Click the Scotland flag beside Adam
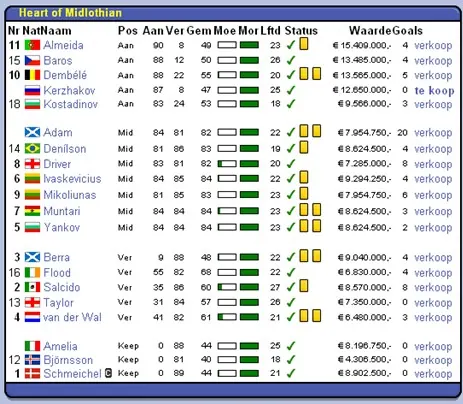The image size is (463, 404). pyautogui.click(x=32, y=132)
